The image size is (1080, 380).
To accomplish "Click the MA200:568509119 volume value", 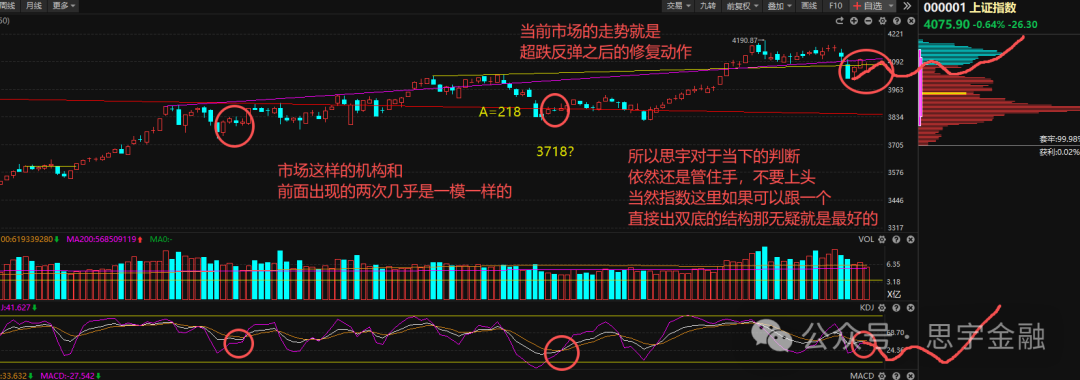I will coord(101,240).
